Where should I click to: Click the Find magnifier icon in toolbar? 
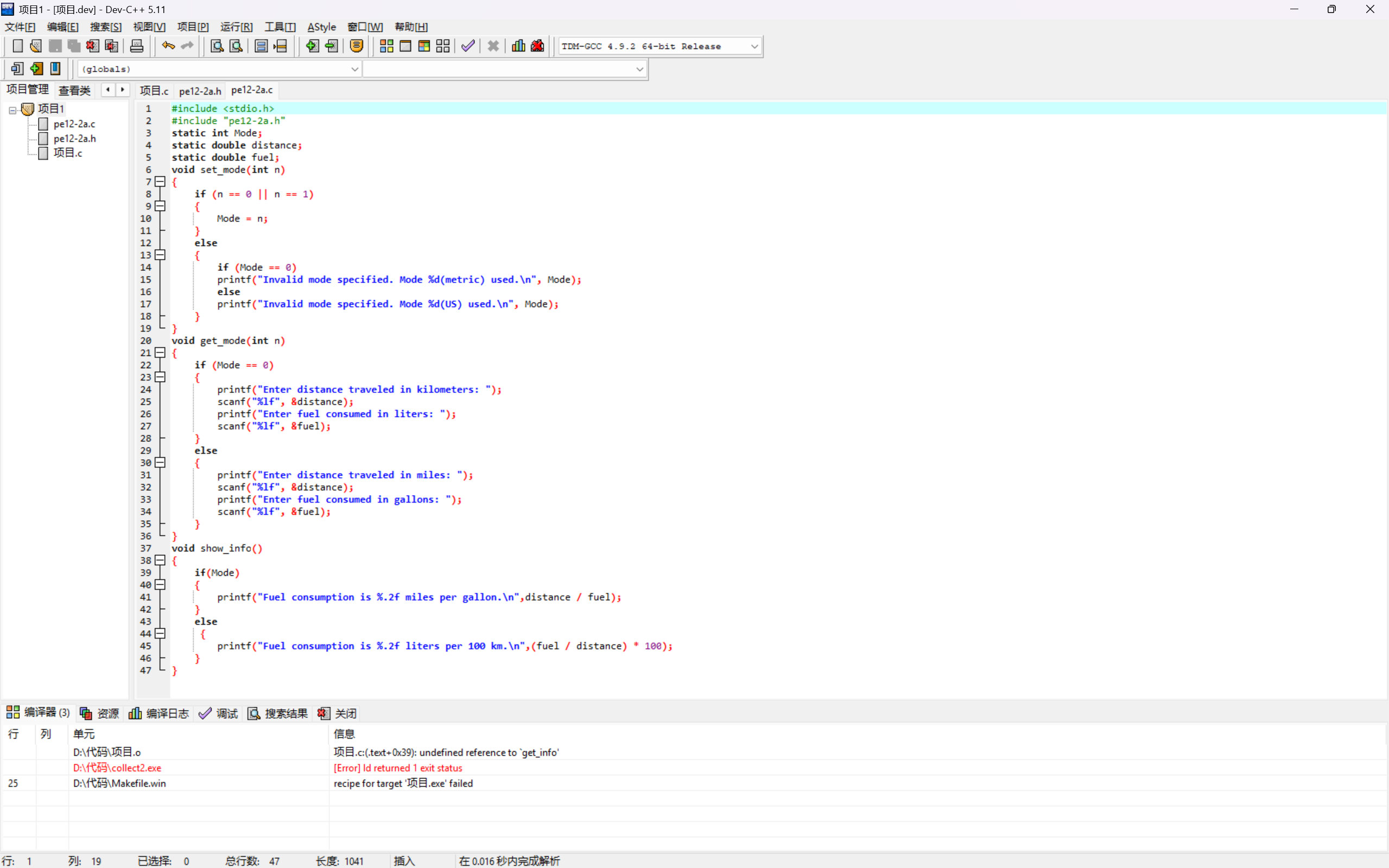click(x=217, y=46)
